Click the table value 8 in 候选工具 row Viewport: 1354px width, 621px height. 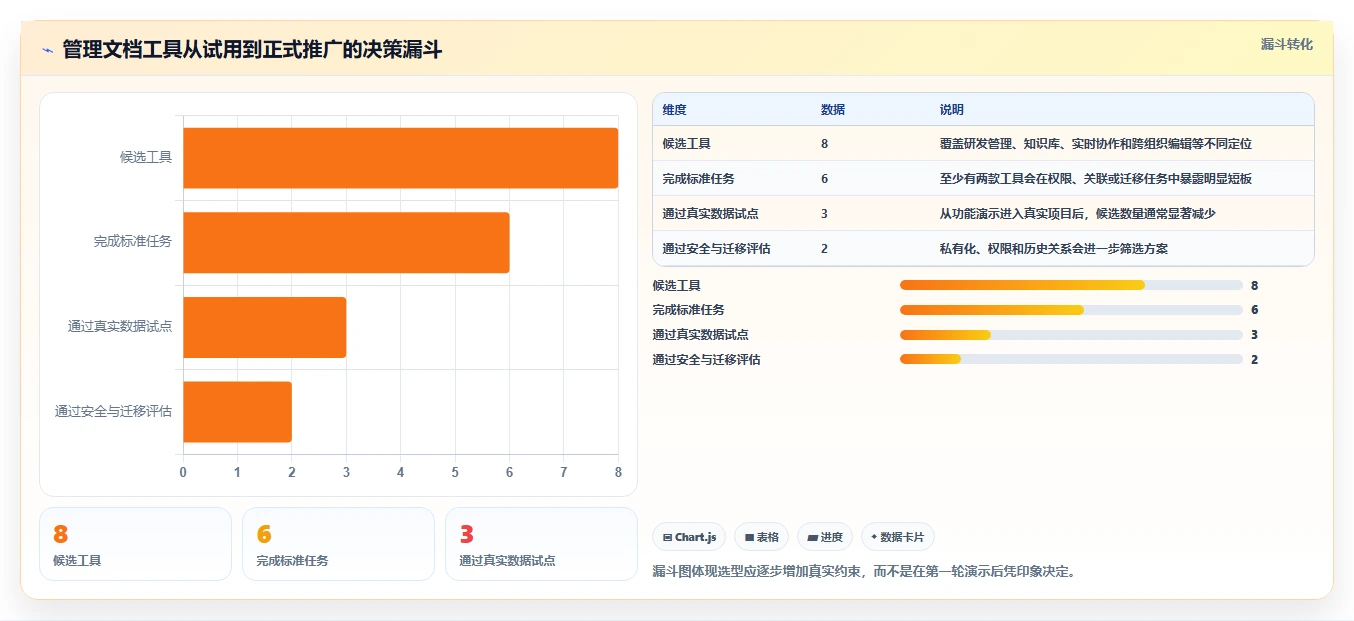pos(824,144)
